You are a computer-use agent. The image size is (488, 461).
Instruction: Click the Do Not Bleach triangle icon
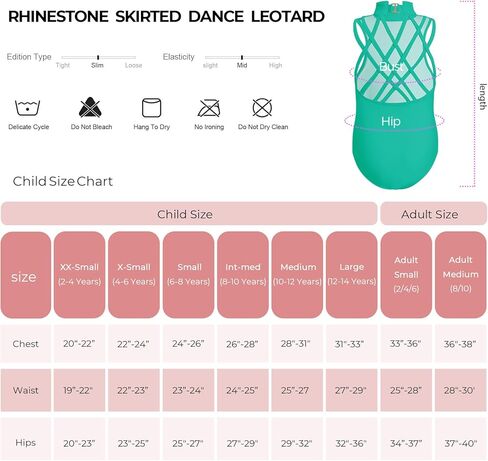pos(90,107)
